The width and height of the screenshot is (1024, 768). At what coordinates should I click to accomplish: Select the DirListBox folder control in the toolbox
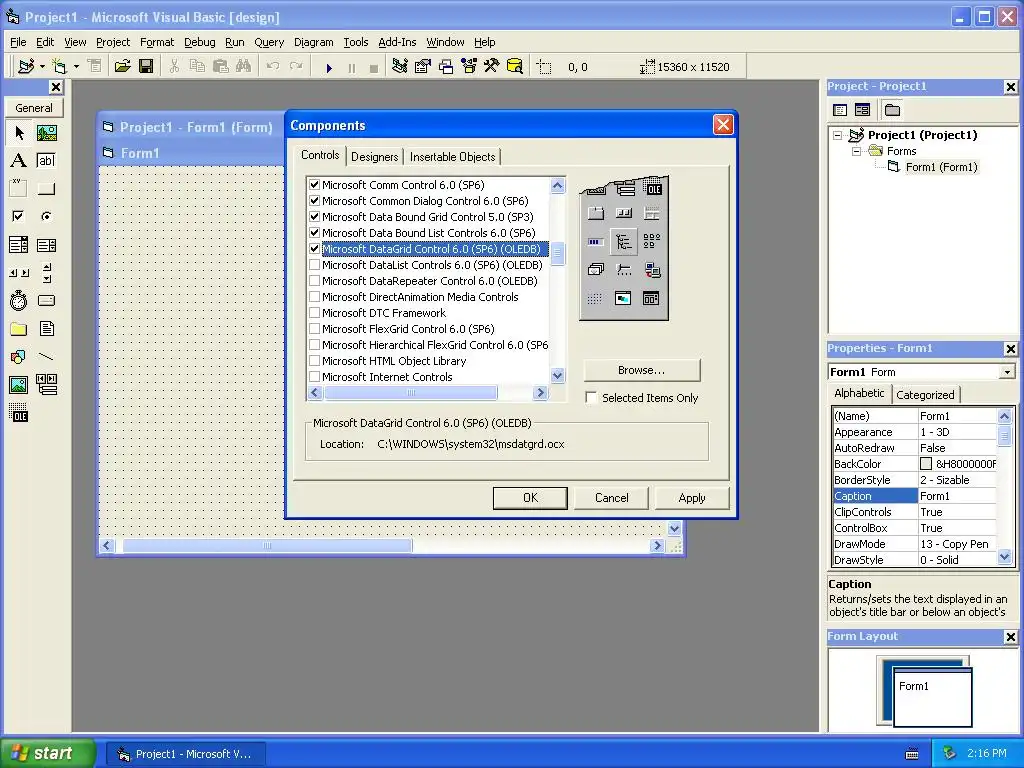(19, 328)
